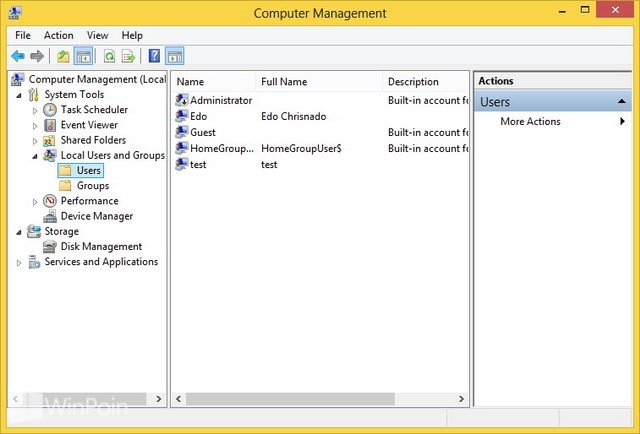The height and width of the screenshot is (434, 640).
Task: Open the View menu
Action: click(98, 36)
